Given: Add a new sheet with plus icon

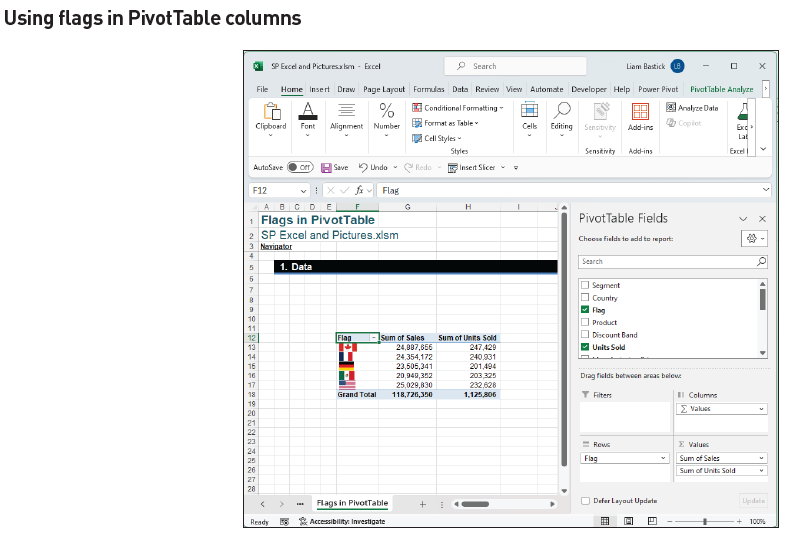Looking at the screenshot, I should click(x=422, y=504).
